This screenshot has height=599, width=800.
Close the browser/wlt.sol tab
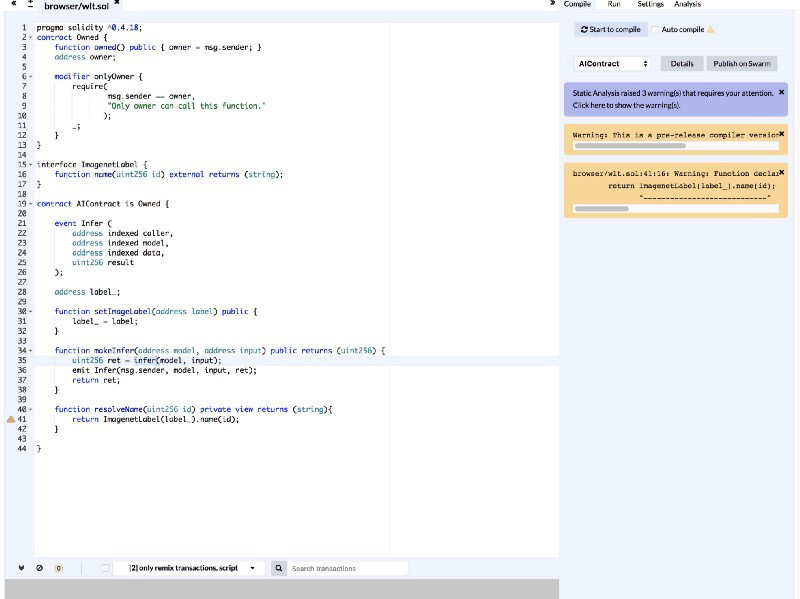click(x=117, y=3)
